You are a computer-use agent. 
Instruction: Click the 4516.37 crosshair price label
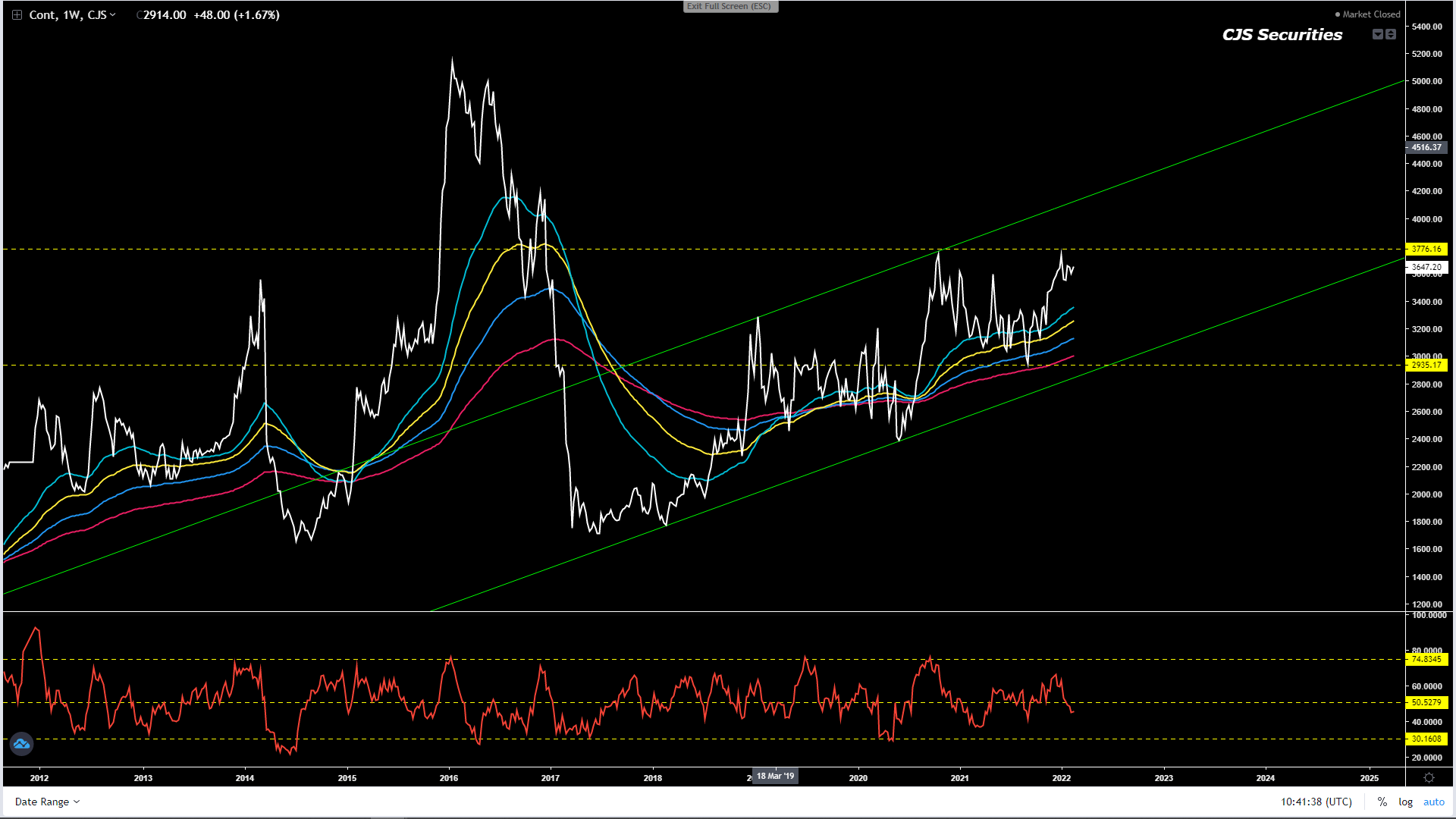(1426, 147)
